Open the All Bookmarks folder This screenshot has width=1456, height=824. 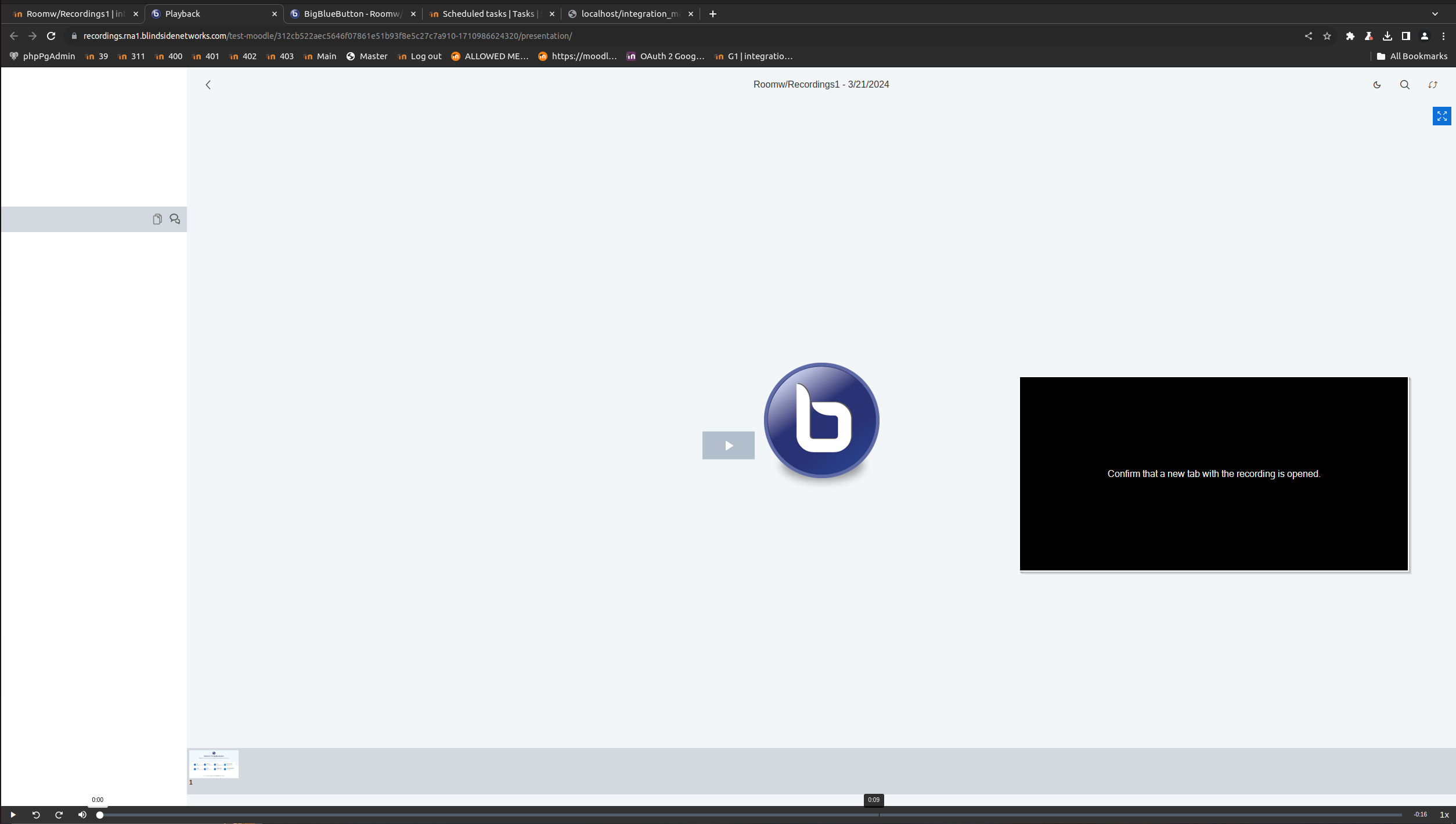1412,56
